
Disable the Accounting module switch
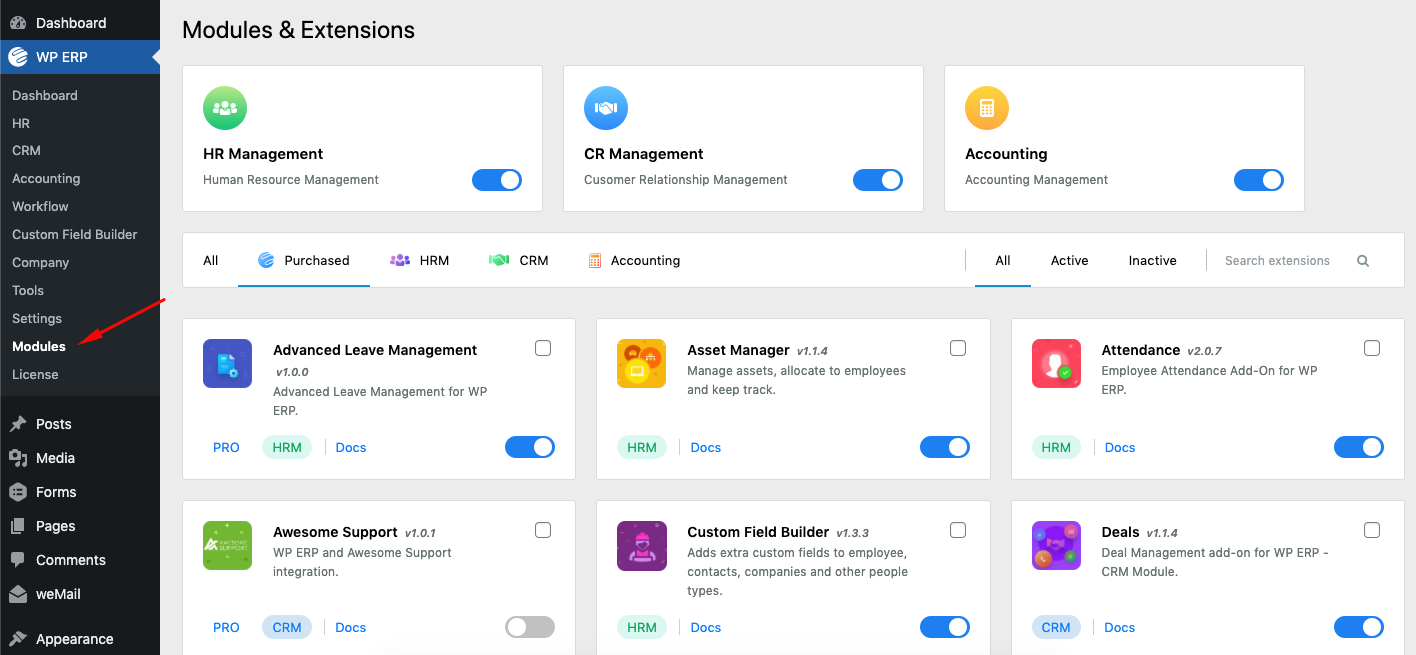[x=1259, y=180]
